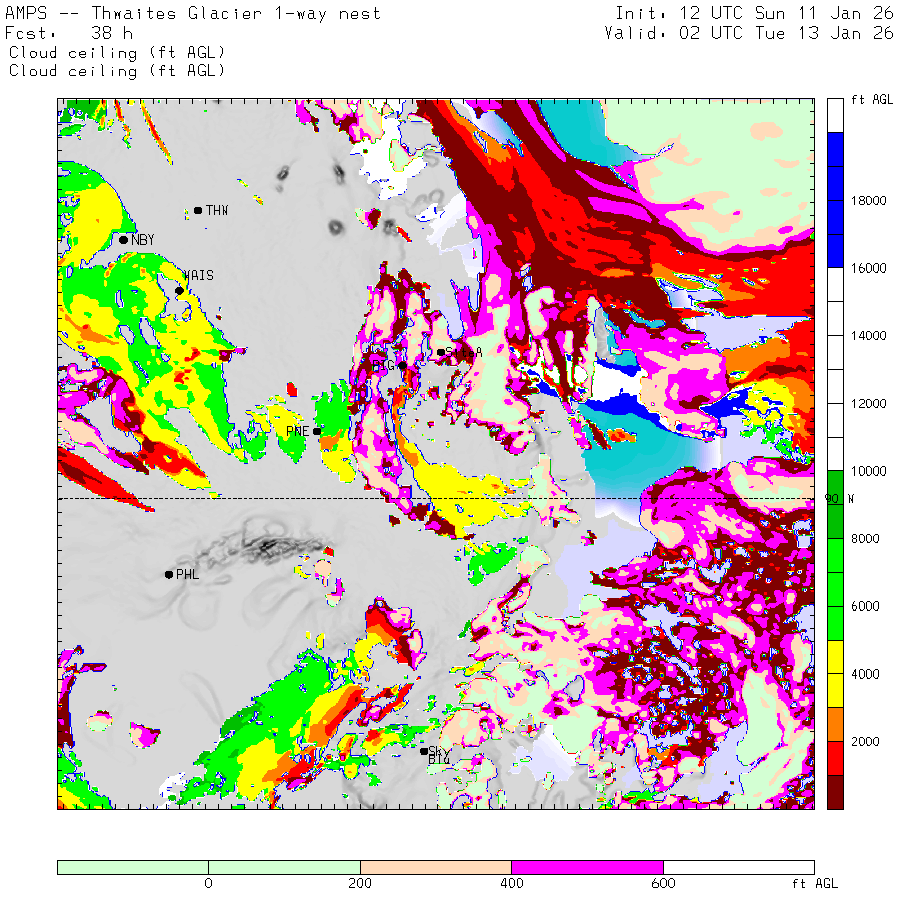Click '2000' label on vertical legend
Screen dimensions: 900x900
click(x=865, y=742)
